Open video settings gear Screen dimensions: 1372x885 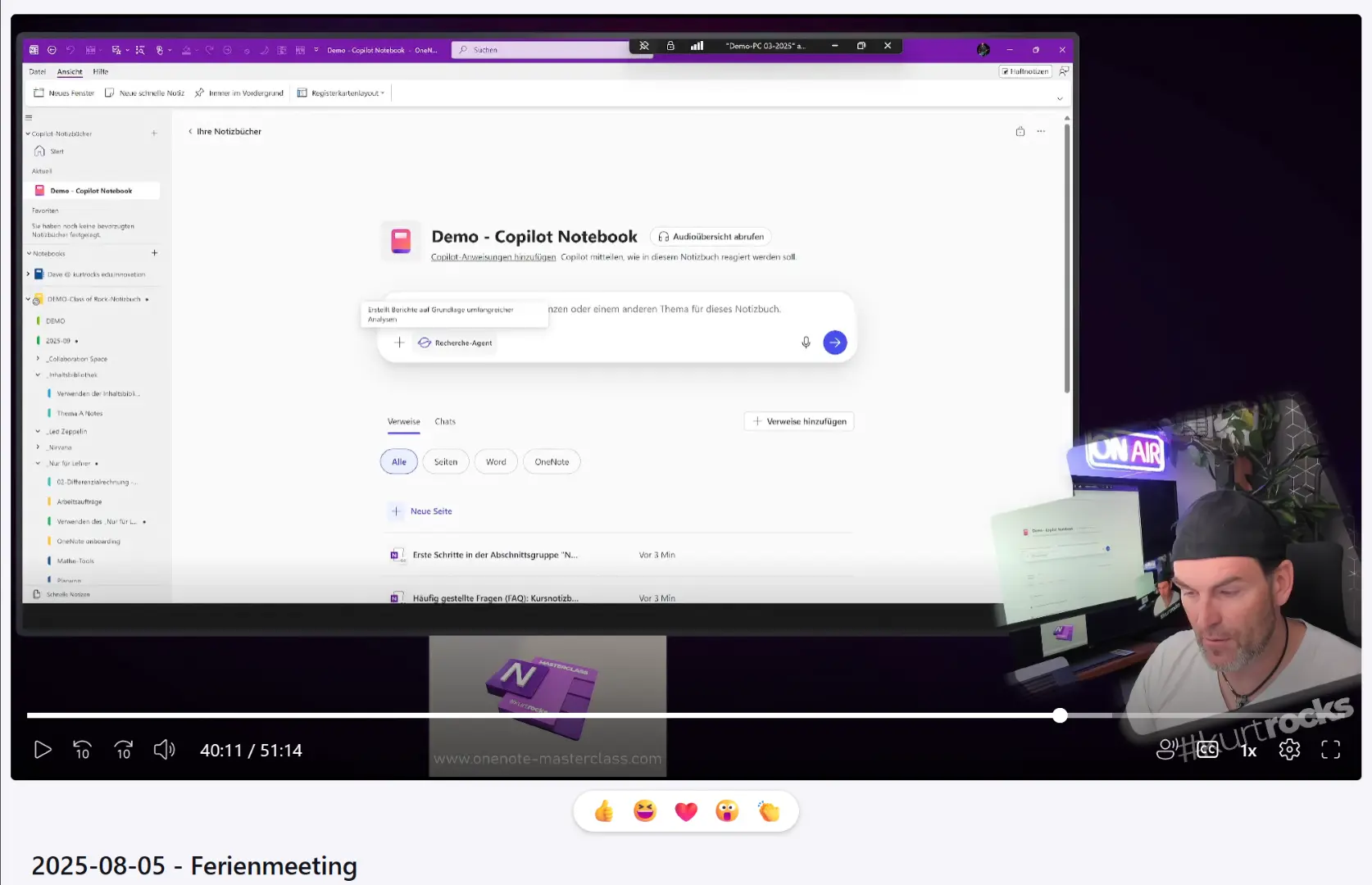(1289, 750)
